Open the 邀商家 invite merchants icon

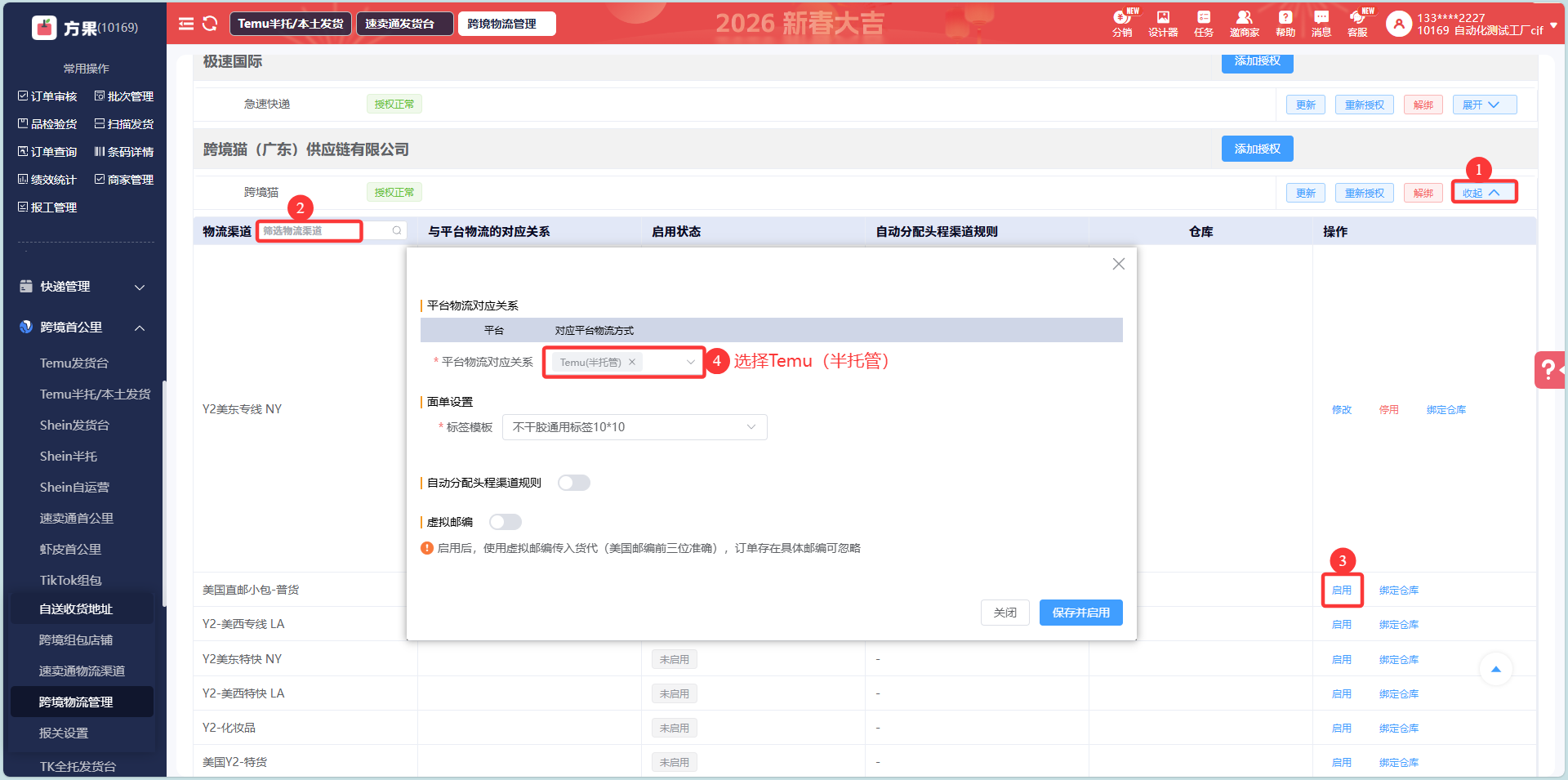(1244, 24)
